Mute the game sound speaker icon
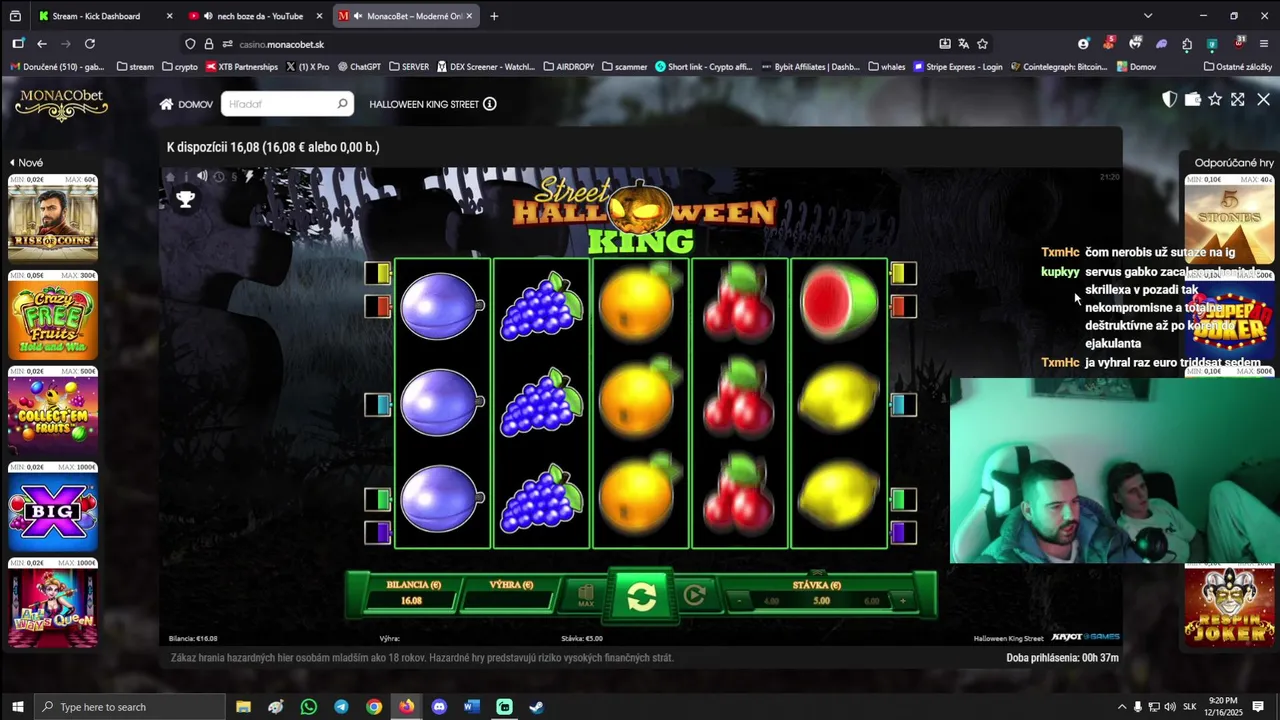Screen dimensions: 1280x720 [x=202, y=176]
